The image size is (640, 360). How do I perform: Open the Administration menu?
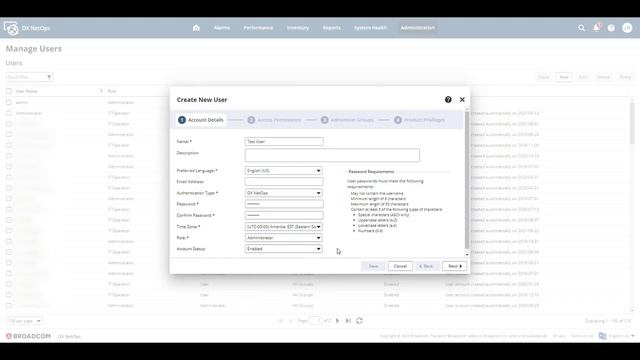click(418, 28)
